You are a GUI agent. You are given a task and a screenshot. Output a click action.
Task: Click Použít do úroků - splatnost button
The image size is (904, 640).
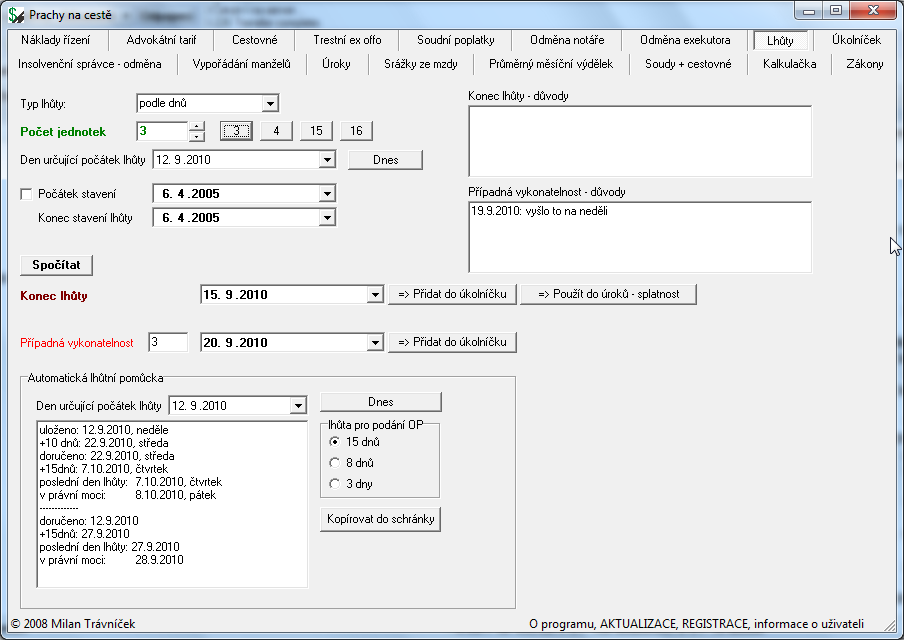(x=608, y=294)
